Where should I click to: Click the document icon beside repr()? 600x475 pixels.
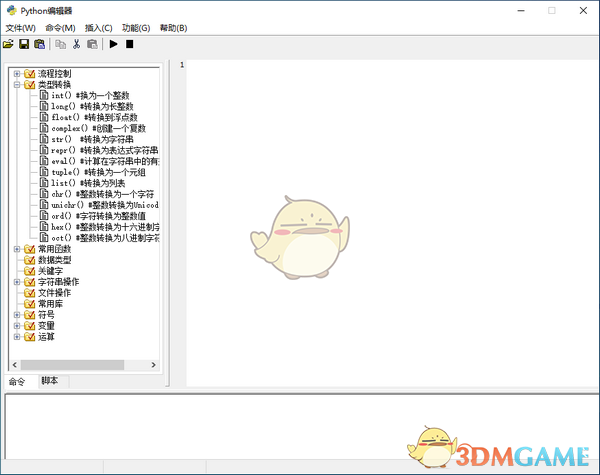click(x=44, y=150)
